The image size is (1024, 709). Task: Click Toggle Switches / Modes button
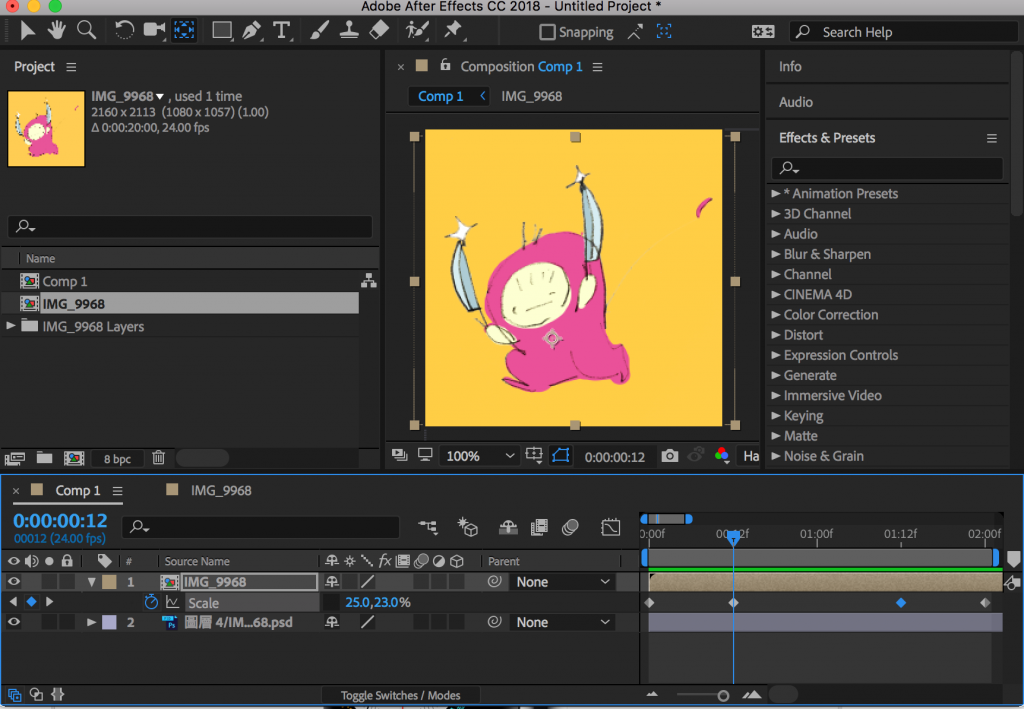pos(400,695)
